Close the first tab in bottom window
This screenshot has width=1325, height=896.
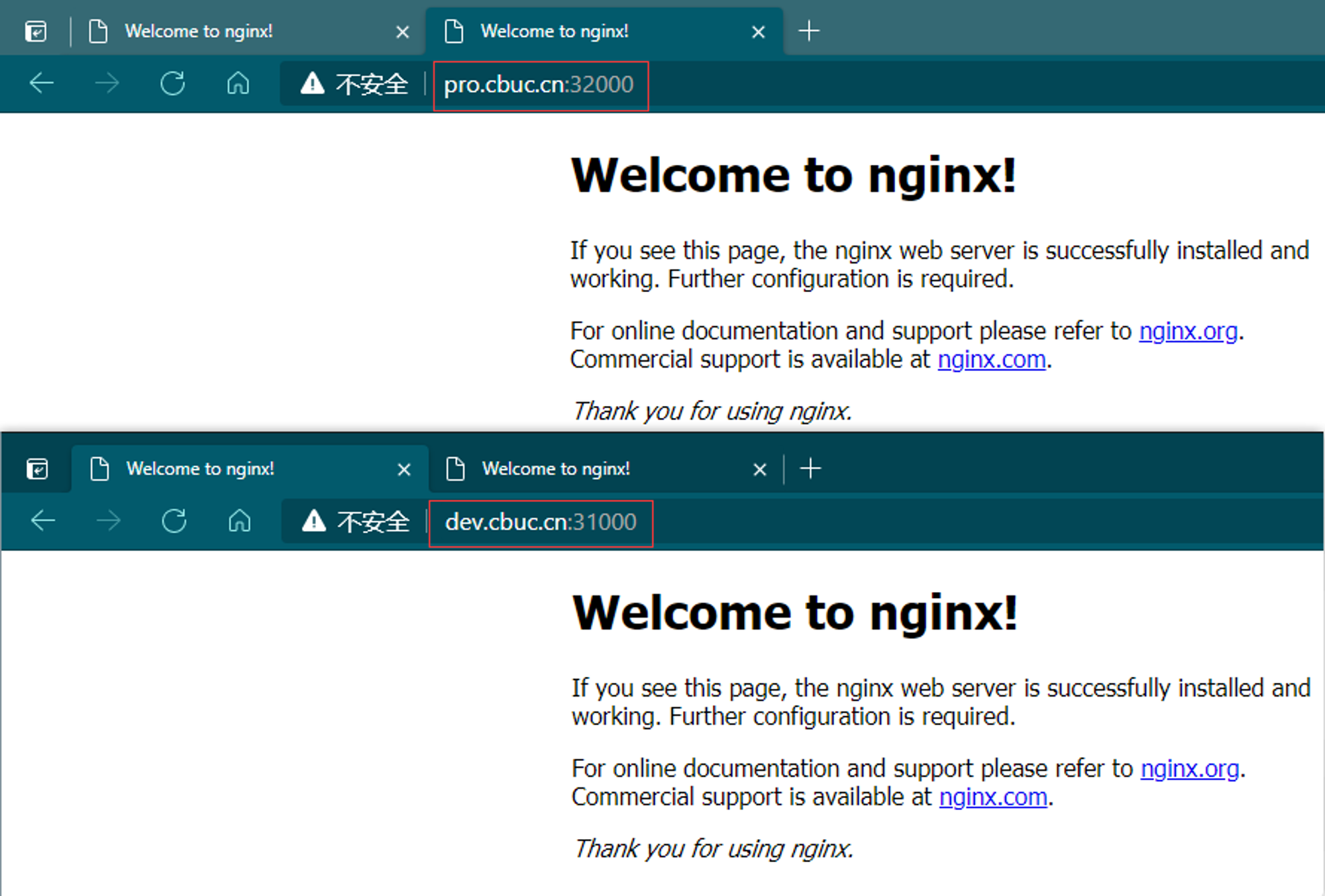(404, 470)
